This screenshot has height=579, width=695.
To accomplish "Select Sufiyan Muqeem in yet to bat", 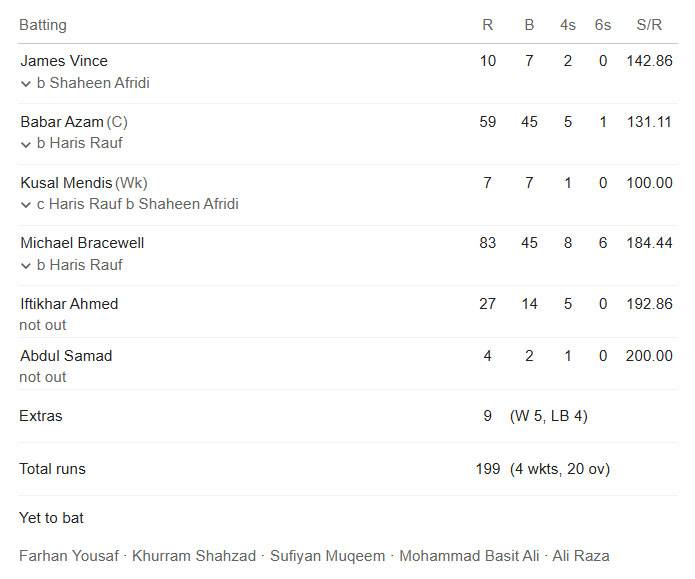I will [x=327, y=556].
